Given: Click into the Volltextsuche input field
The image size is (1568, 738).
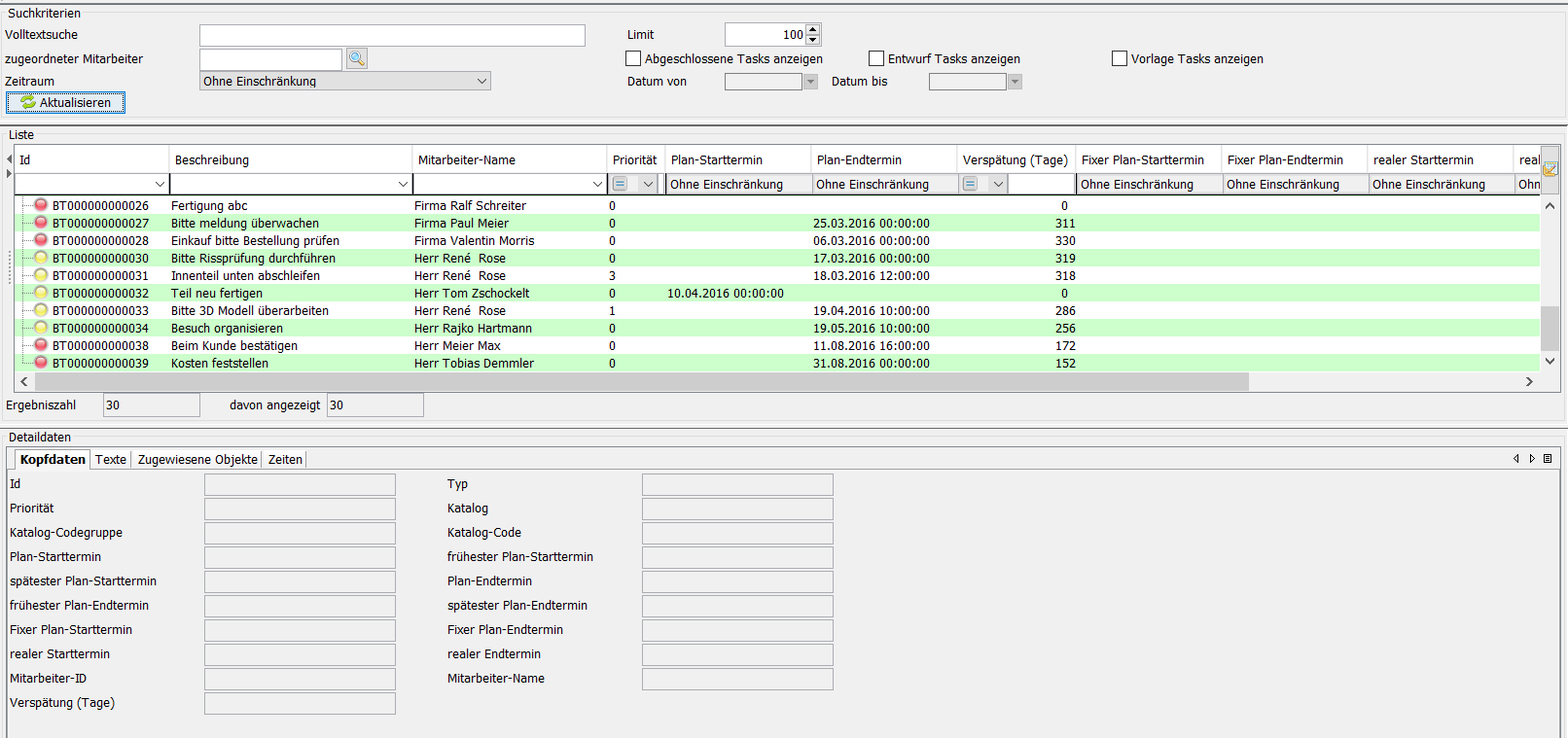Looking at the screenshot, I should pos(392,36).
